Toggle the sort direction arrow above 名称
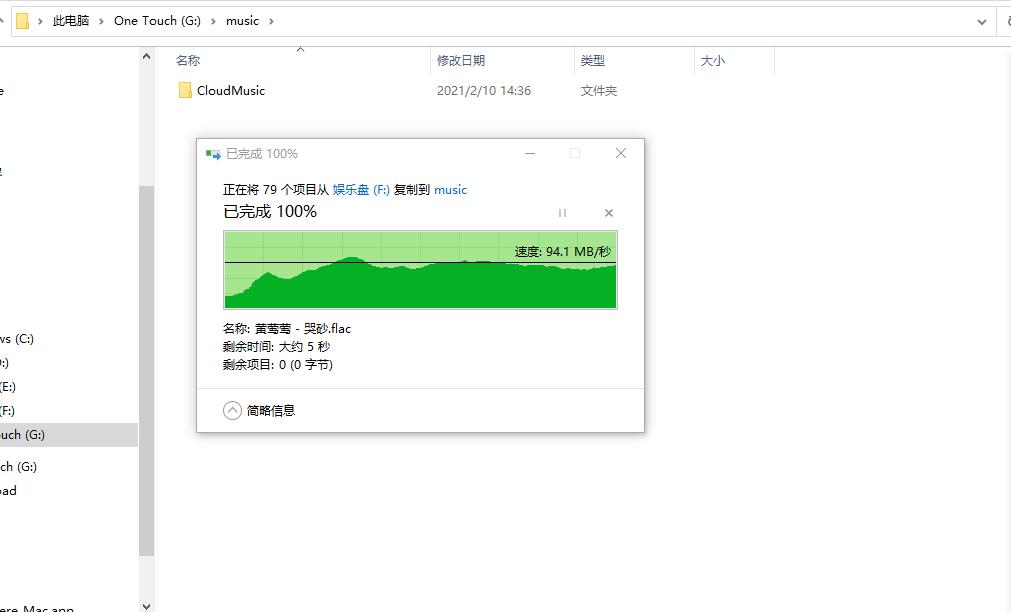 click(299, 47)
